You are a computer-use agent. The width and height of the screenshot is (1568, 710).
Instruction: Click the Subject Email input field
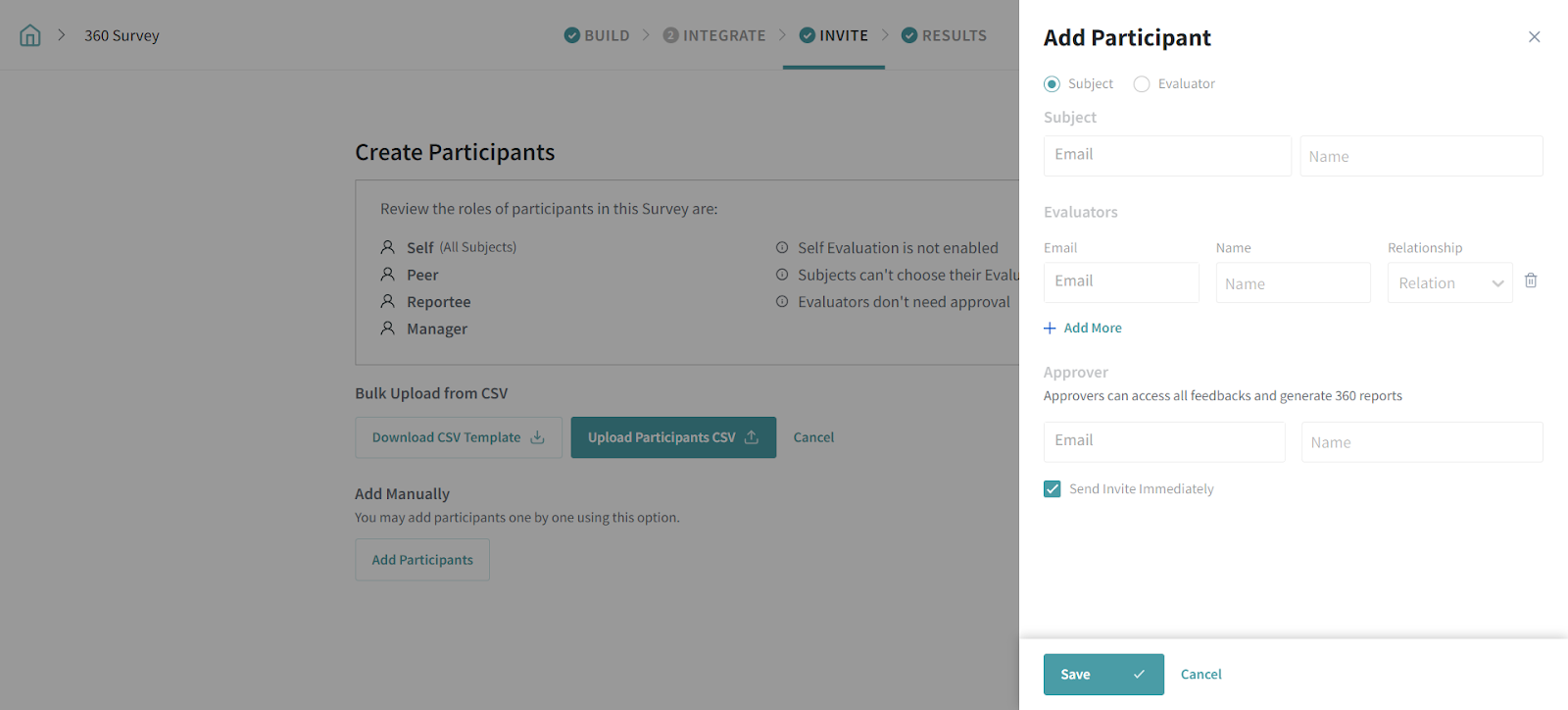[x=1166, y=156]
